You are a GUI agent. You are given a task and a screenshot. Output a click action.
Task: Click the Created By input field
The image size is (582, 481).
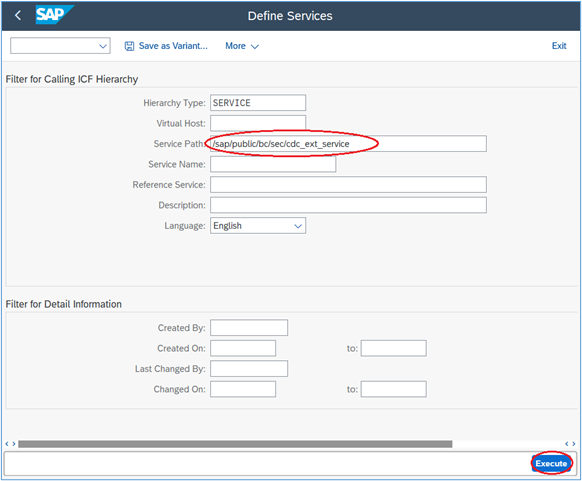pyautogui.click(x=249, y=328)
